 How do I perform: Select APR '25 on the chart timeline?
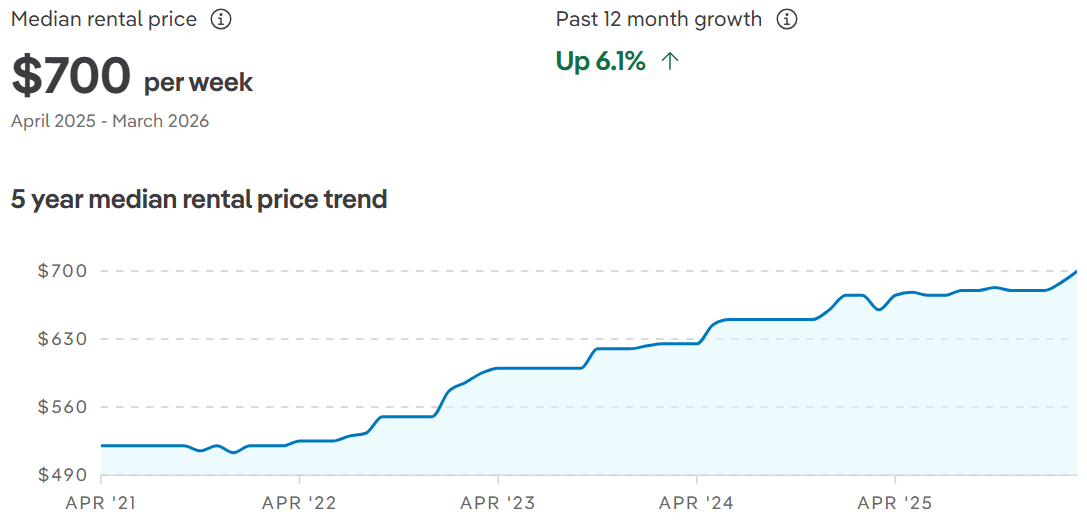click(x=895, y=503)
